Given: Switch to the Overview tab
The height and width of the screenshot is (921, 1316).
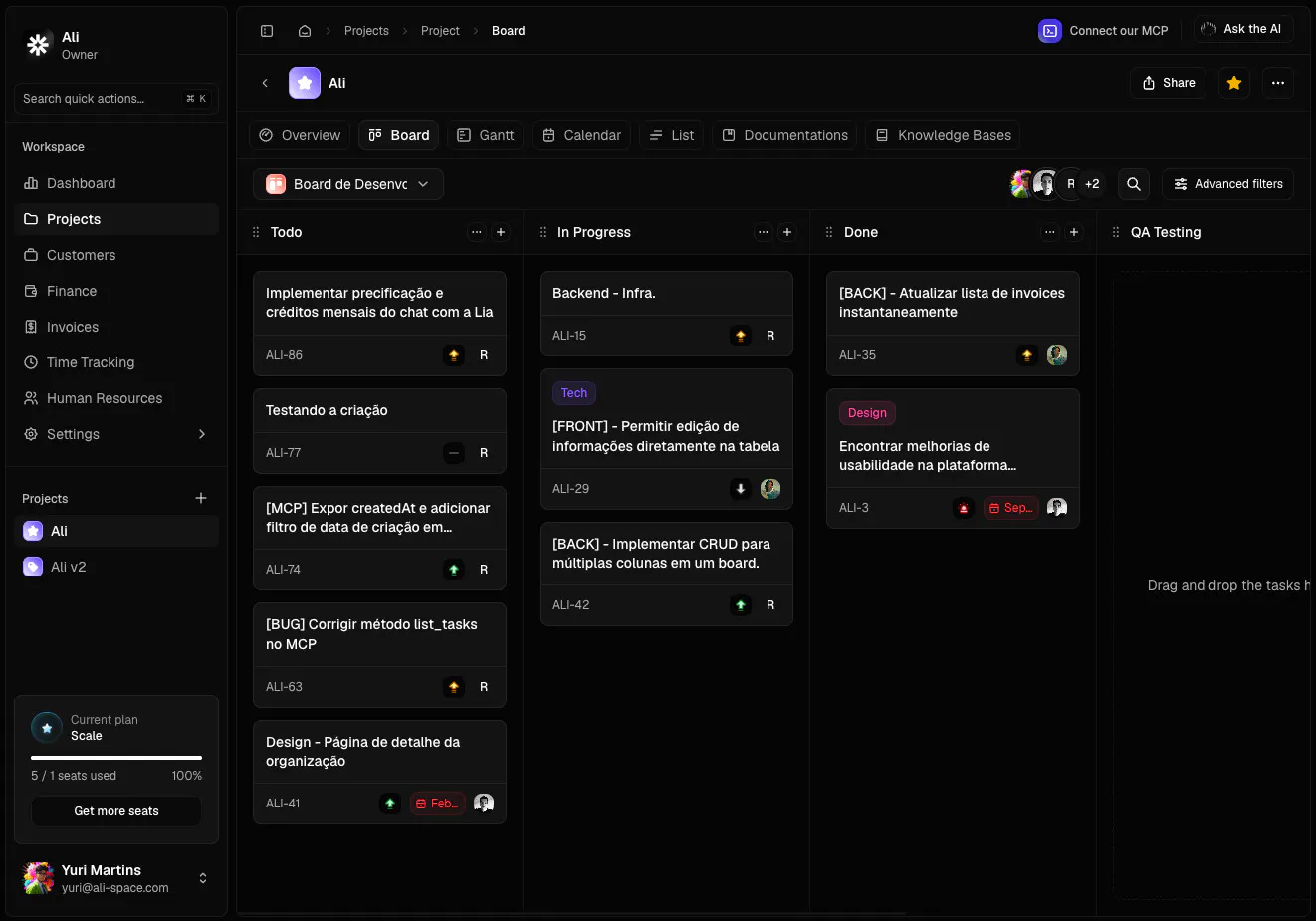Looking at the screenshot, I should [x=300, y=135].
